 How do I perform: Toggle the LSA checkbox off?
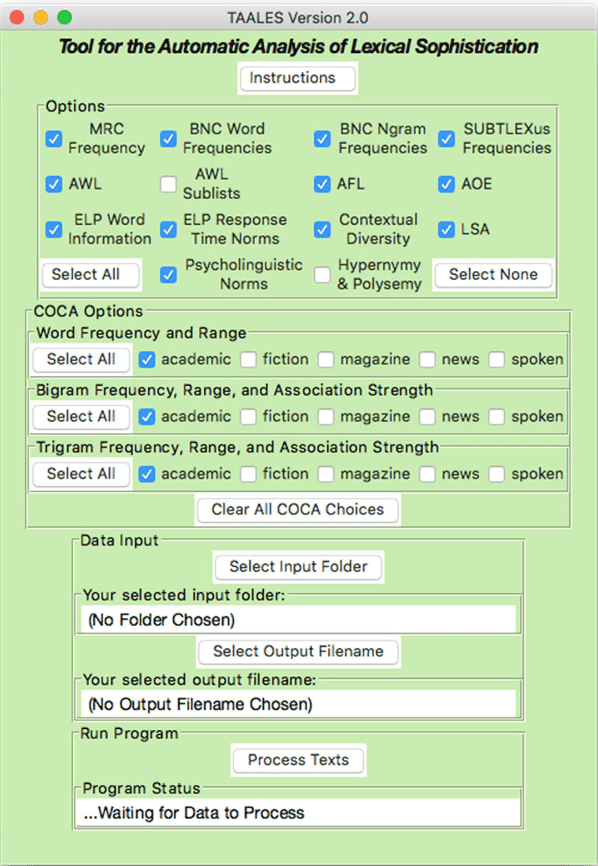446,229
